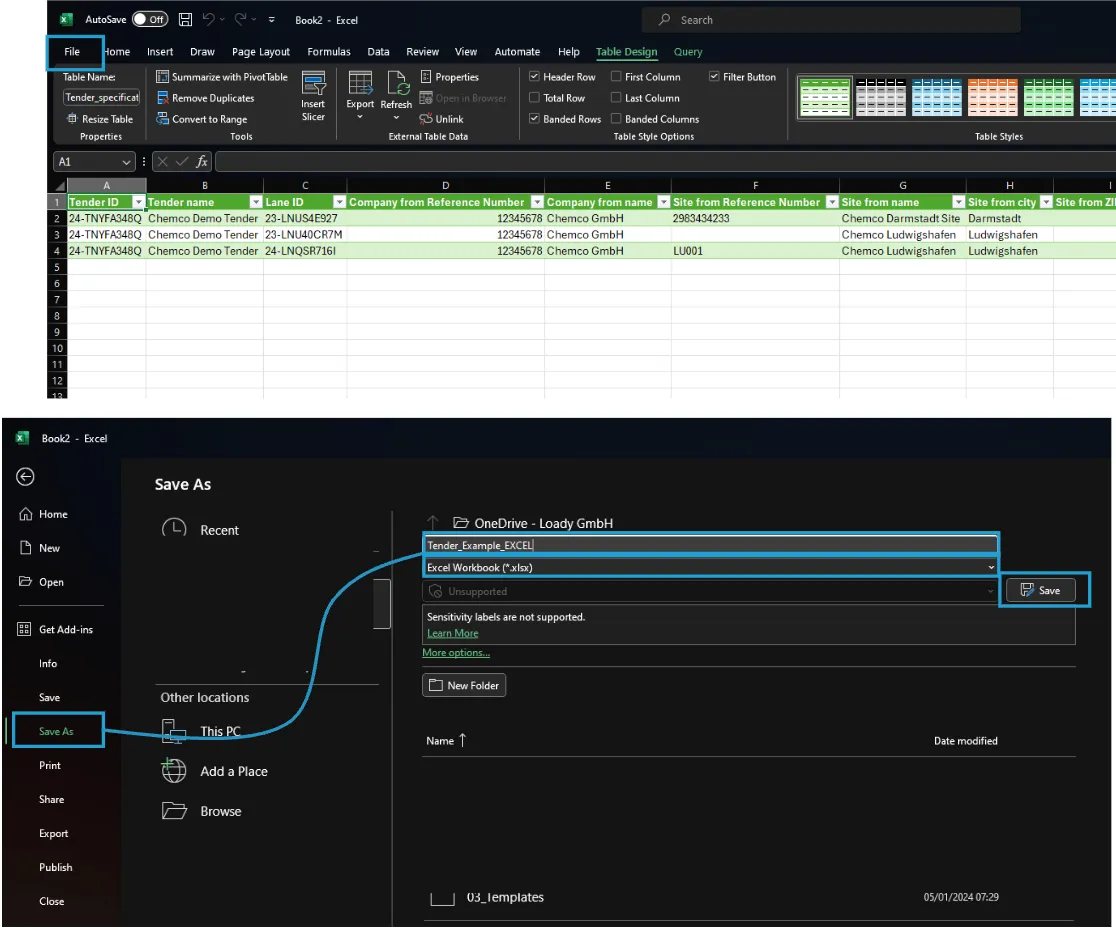Click New Folder button

tap(464, 685)
